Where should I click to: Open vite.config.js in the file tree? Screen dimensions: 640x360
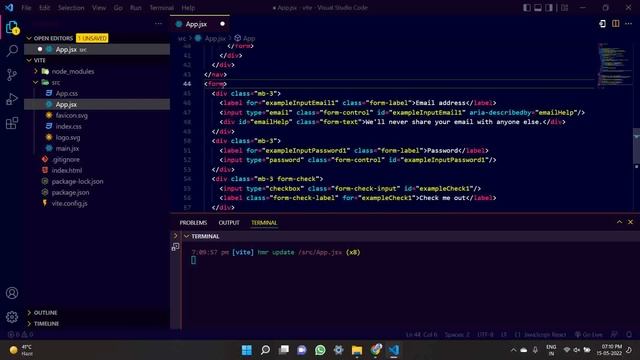(69, 203)
